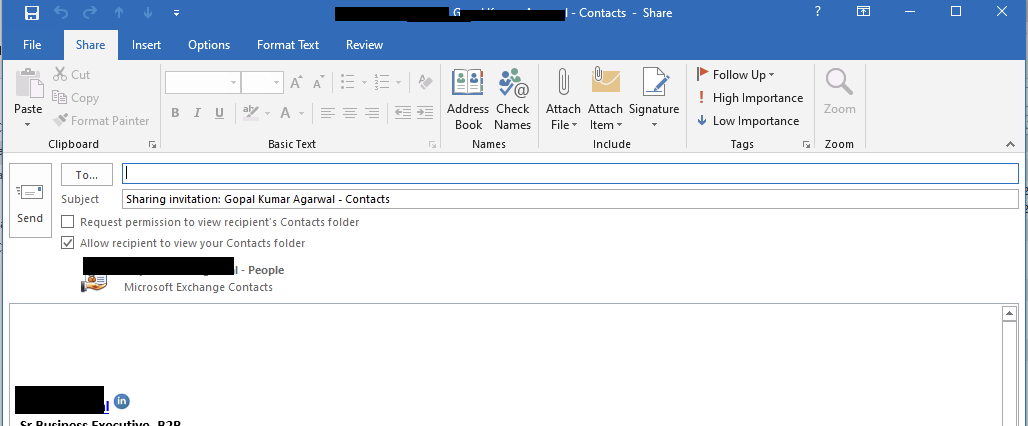The height and width of the screenshot is (426, 1028).
Task: Open the Clipboard dialog launcher
Action: point(152,144)
